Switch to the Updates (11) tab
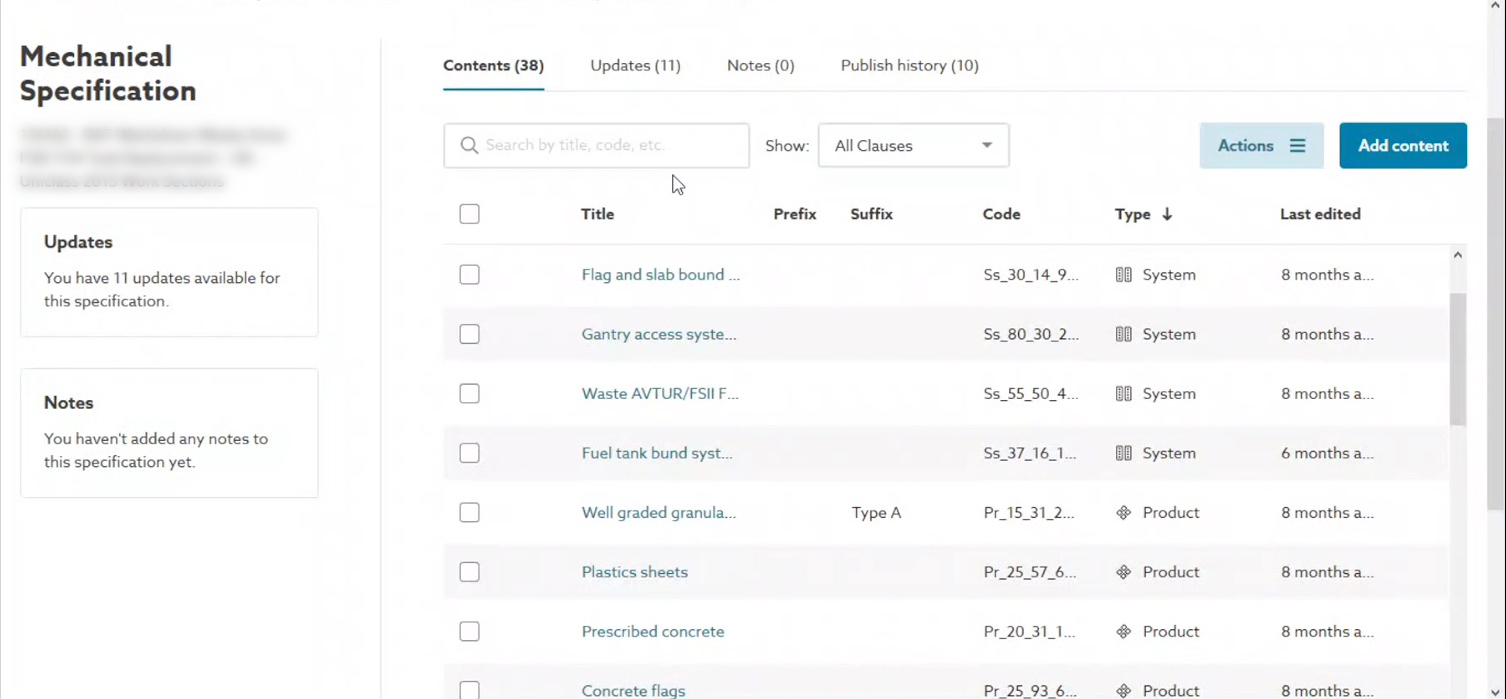 pos(635,65)
